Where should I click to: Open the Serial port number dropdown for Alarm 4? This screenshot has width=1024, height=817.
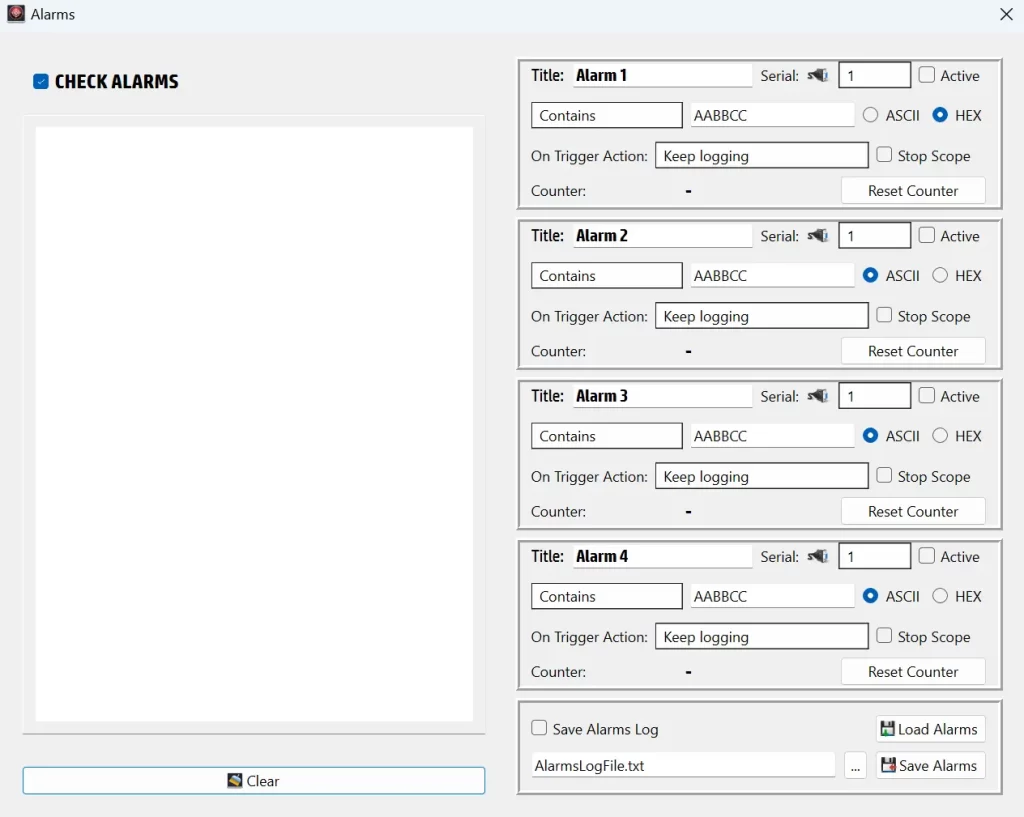click(874, 556)
